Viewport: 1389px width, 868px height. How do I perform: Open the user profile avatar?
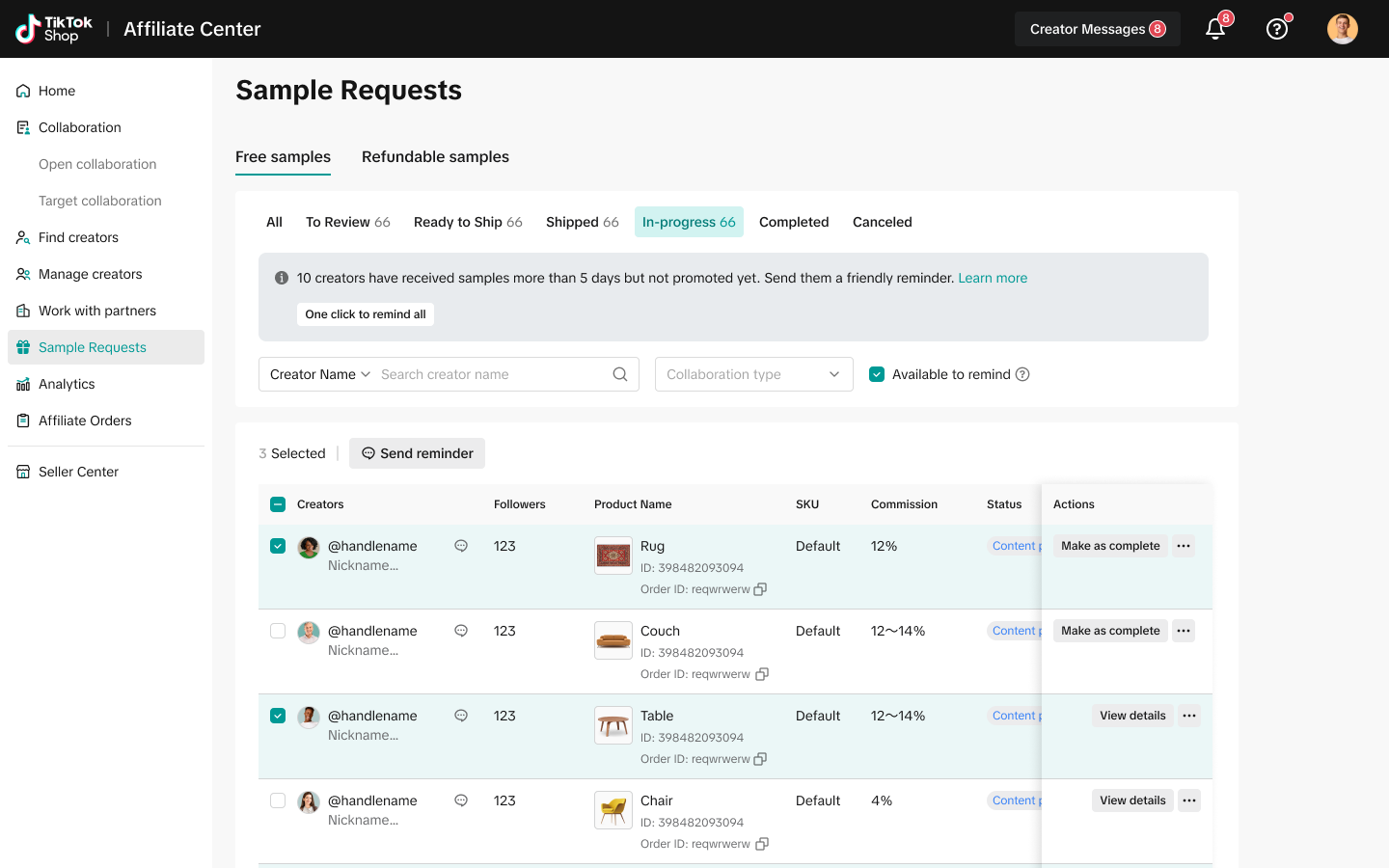point(1342,29)
